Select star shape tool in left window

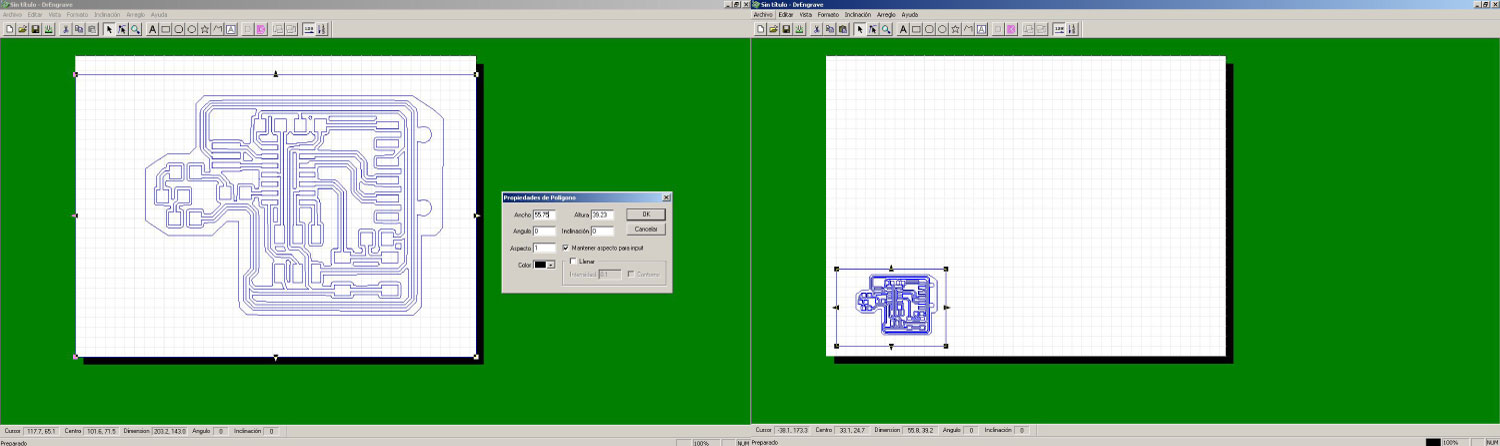[x=205, y=29]
